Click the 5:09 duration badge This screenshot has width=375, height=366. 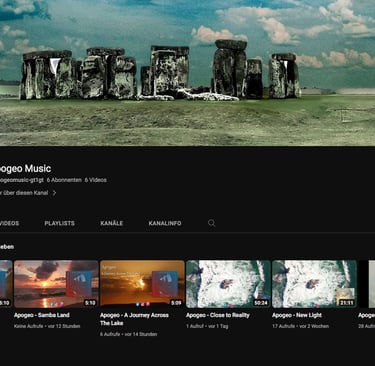(176, 303)
